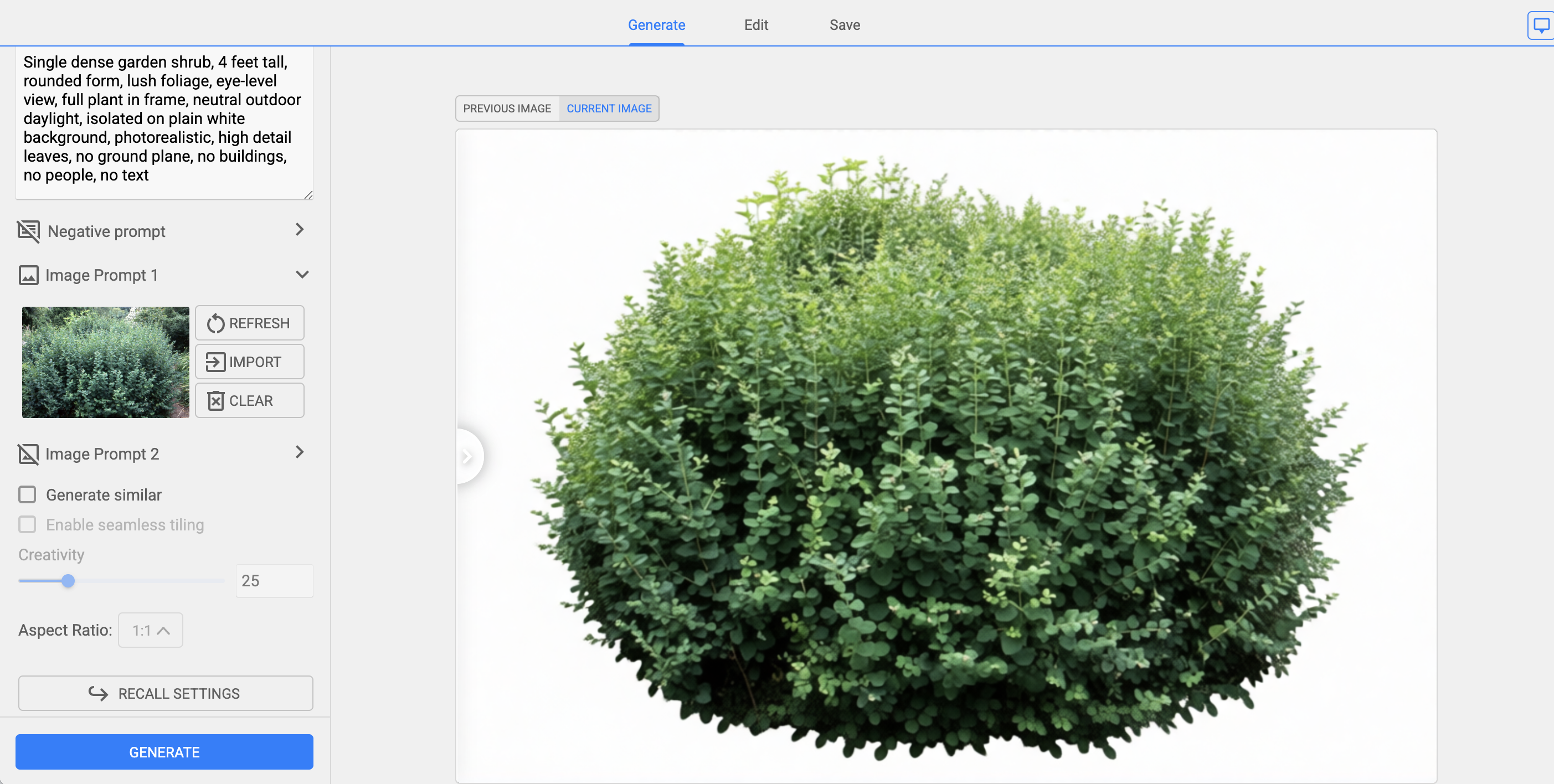Click the Recall Settings arrow icon
Screen dimensions: 1554x784
click(99, 693)
